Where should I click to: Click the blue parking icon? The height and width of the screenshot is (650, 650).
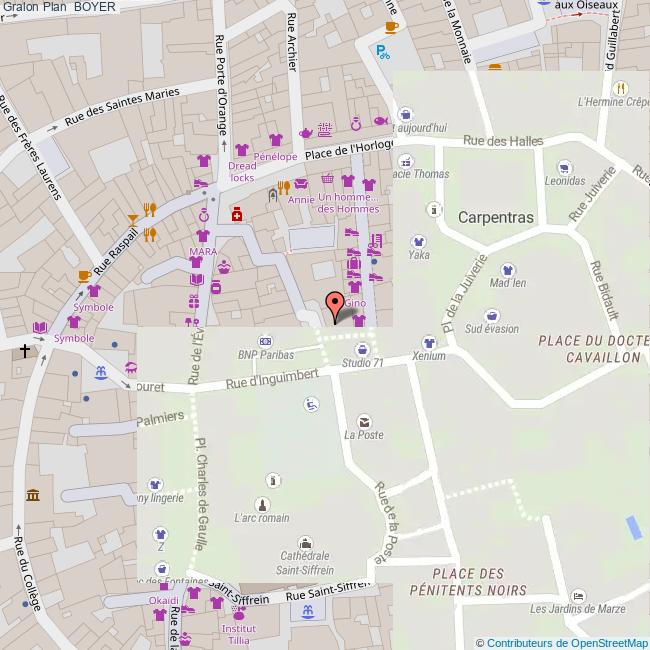[382, 51]
